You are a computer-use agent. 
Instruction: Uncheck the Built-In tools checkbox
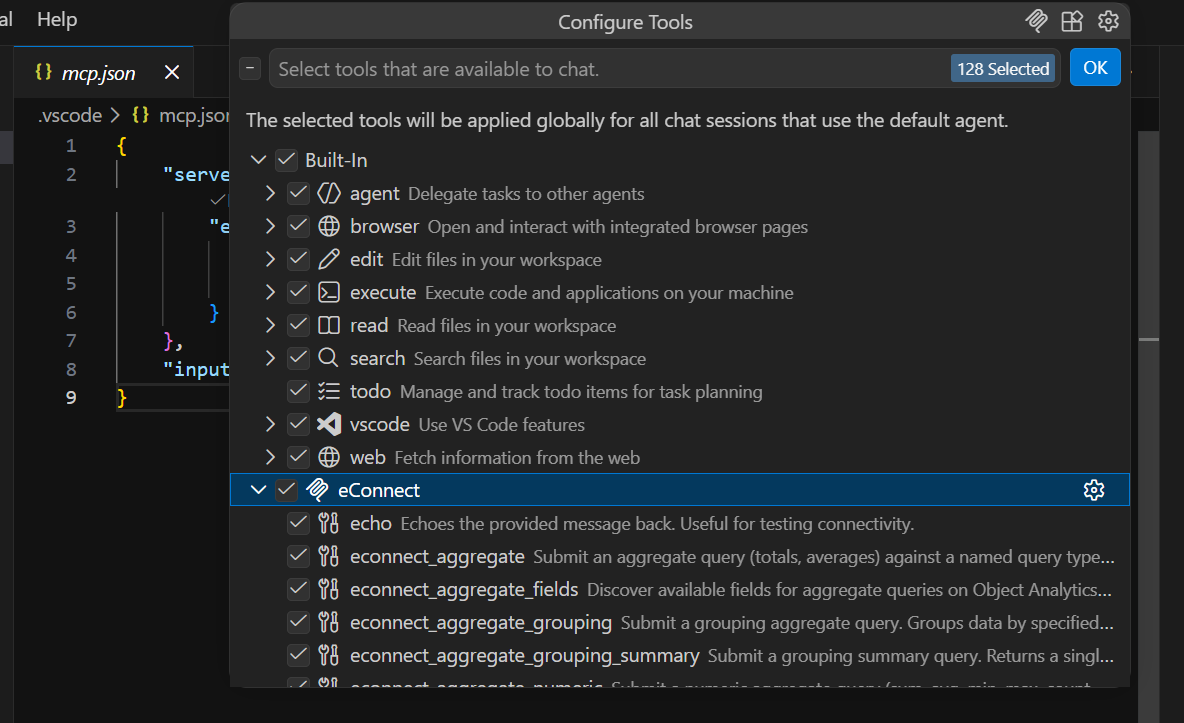pos(284,159)
